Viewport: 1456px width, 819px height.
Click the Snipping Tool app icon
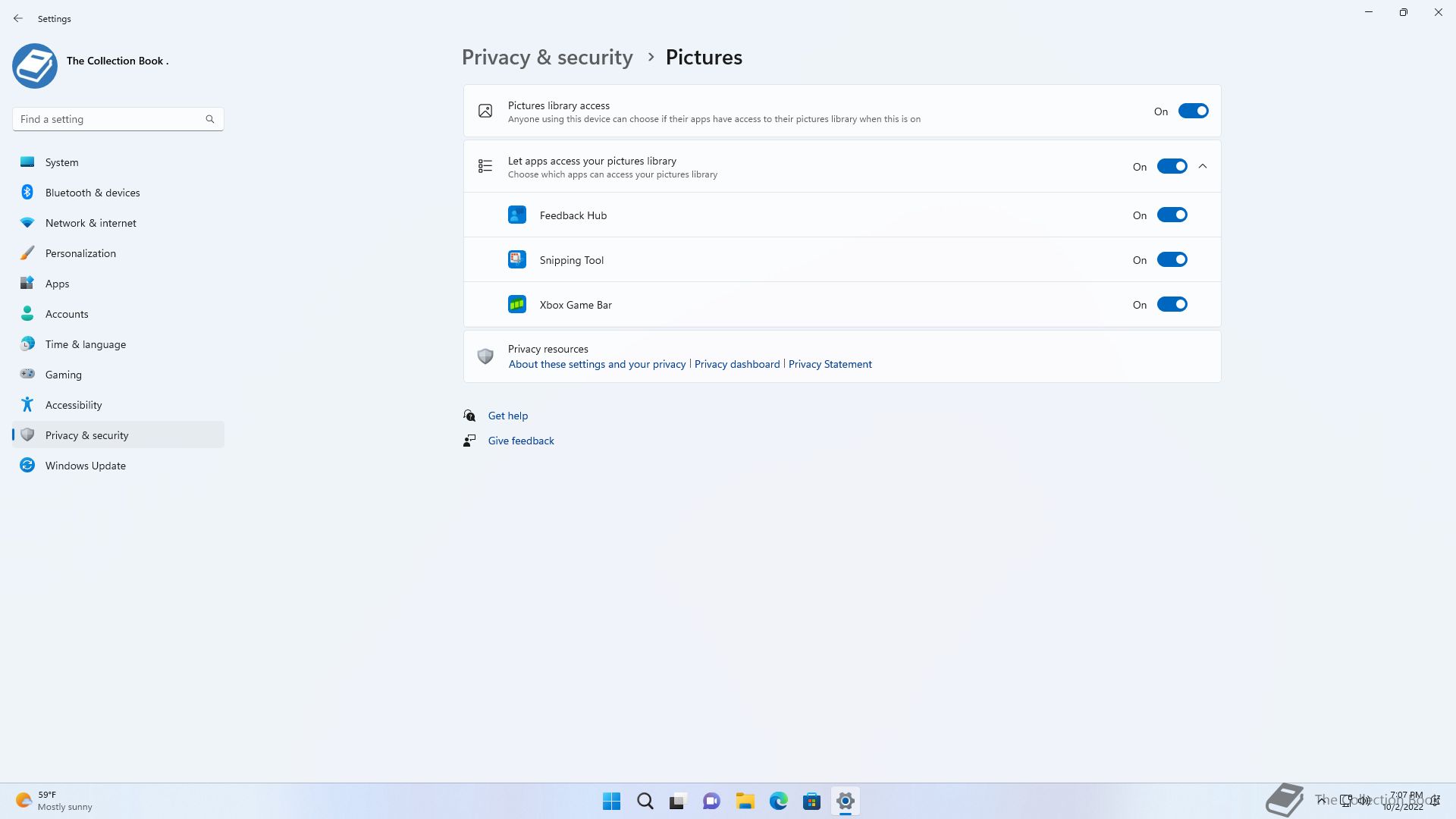[x=516, y=260]
